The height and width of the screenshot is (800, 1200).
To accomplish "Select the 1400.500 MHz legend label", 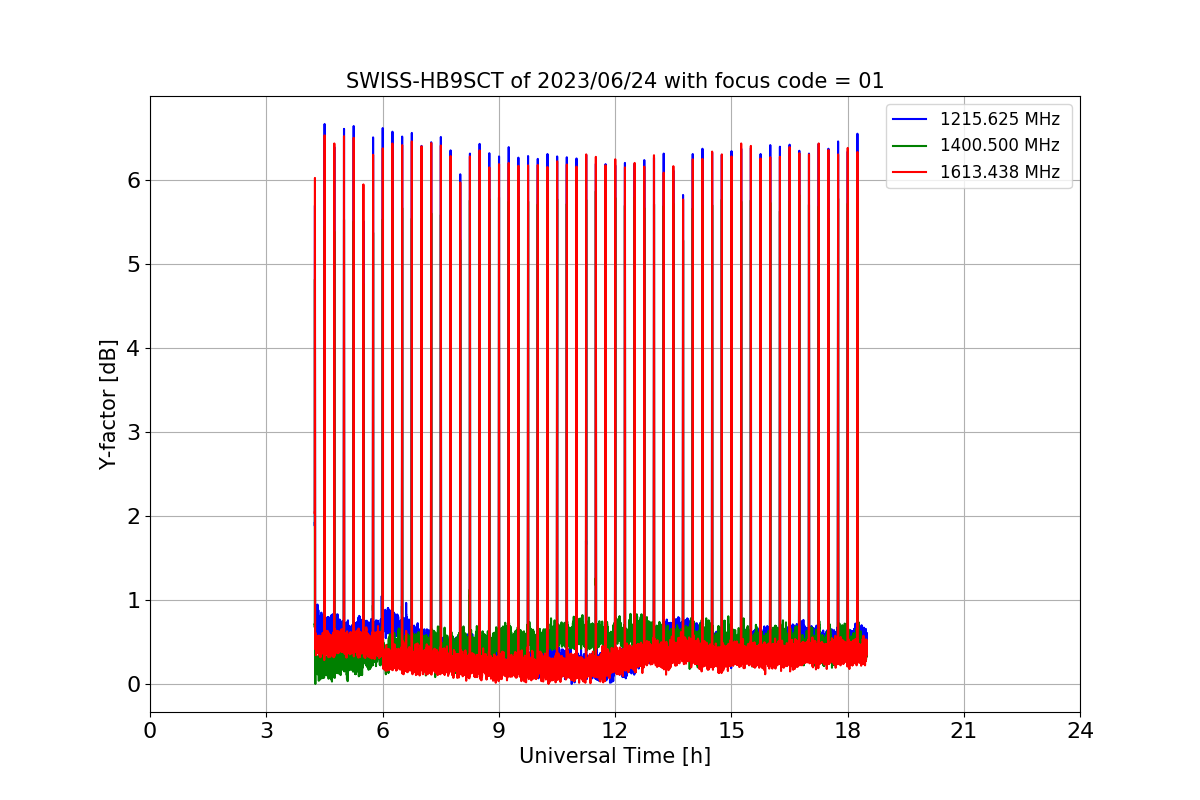I will [999, 145].
